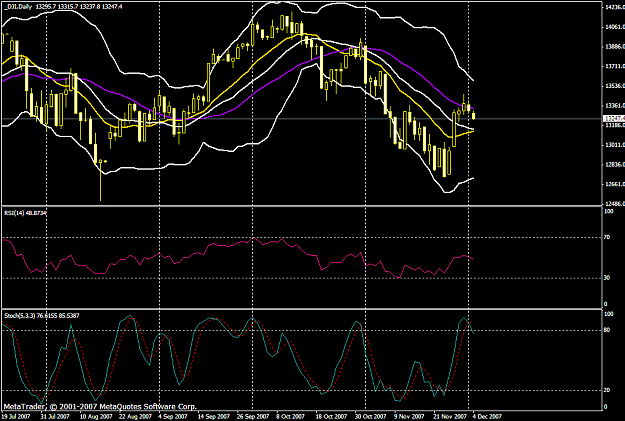Click the 80 level on Stochastic scale
This screenshot has height=421, width=625.
[x=607, y=330]
